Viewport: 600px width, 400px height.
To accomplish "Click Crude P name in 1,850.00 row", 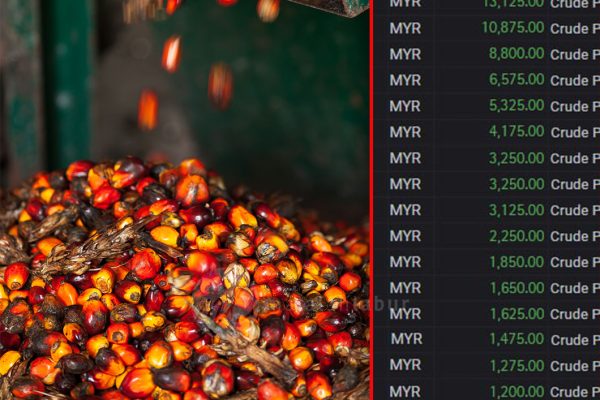I will pyautogui.click(x=575, y=262).
